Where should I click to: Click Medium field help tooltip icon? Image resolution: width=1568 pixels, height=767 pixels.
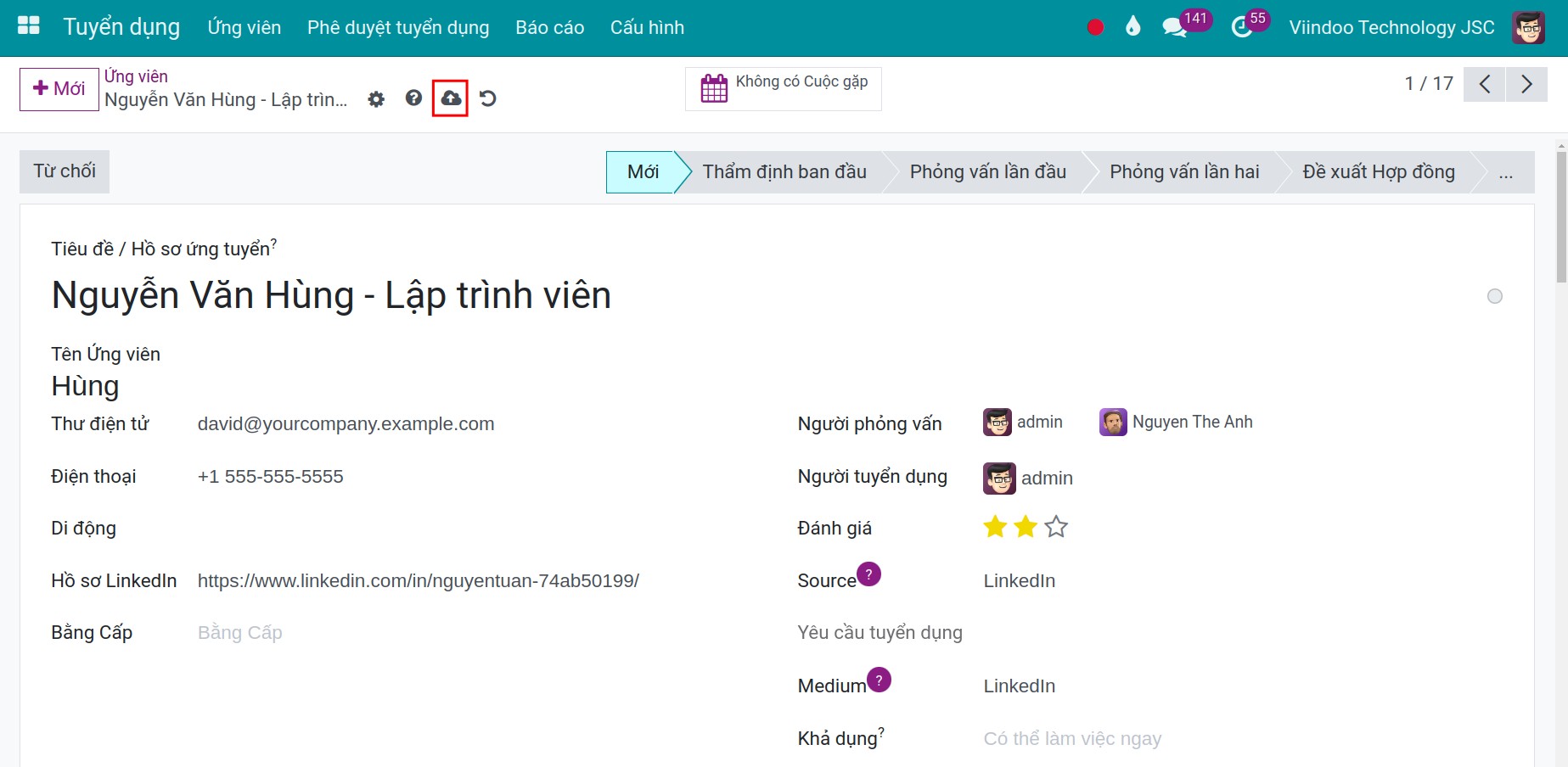[x=879, y=680]
